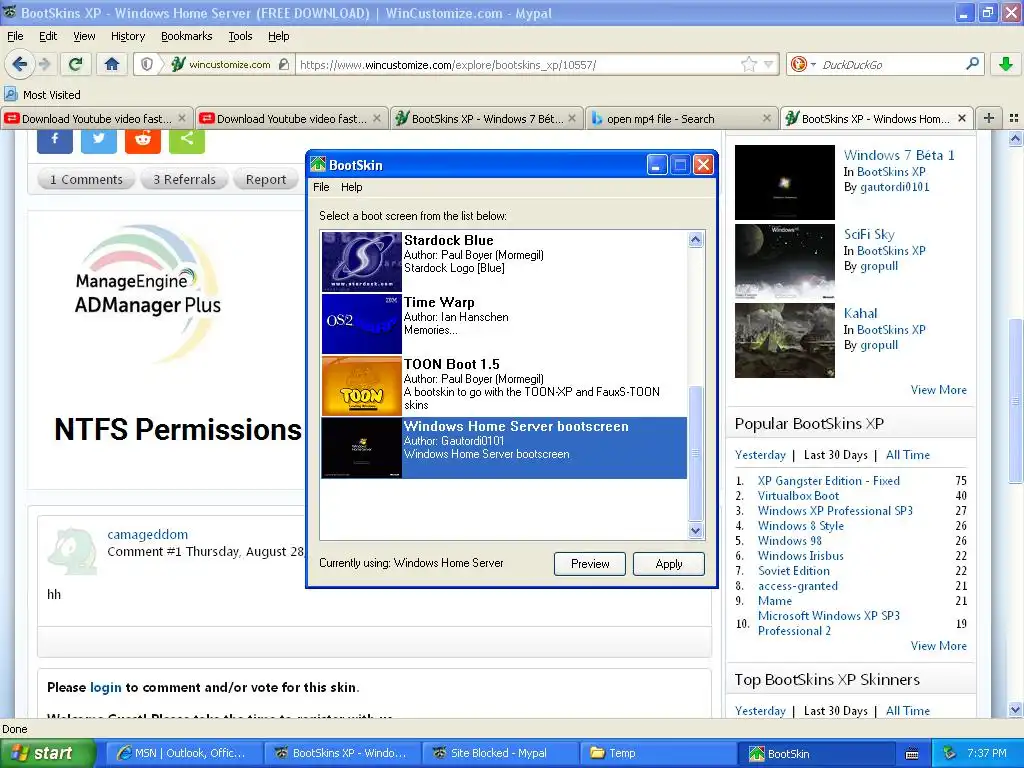Image resolution: width=1024 pixels, height=768 pixels.
Task: Open the Windows Start button
Action: (x=48, y=753)
